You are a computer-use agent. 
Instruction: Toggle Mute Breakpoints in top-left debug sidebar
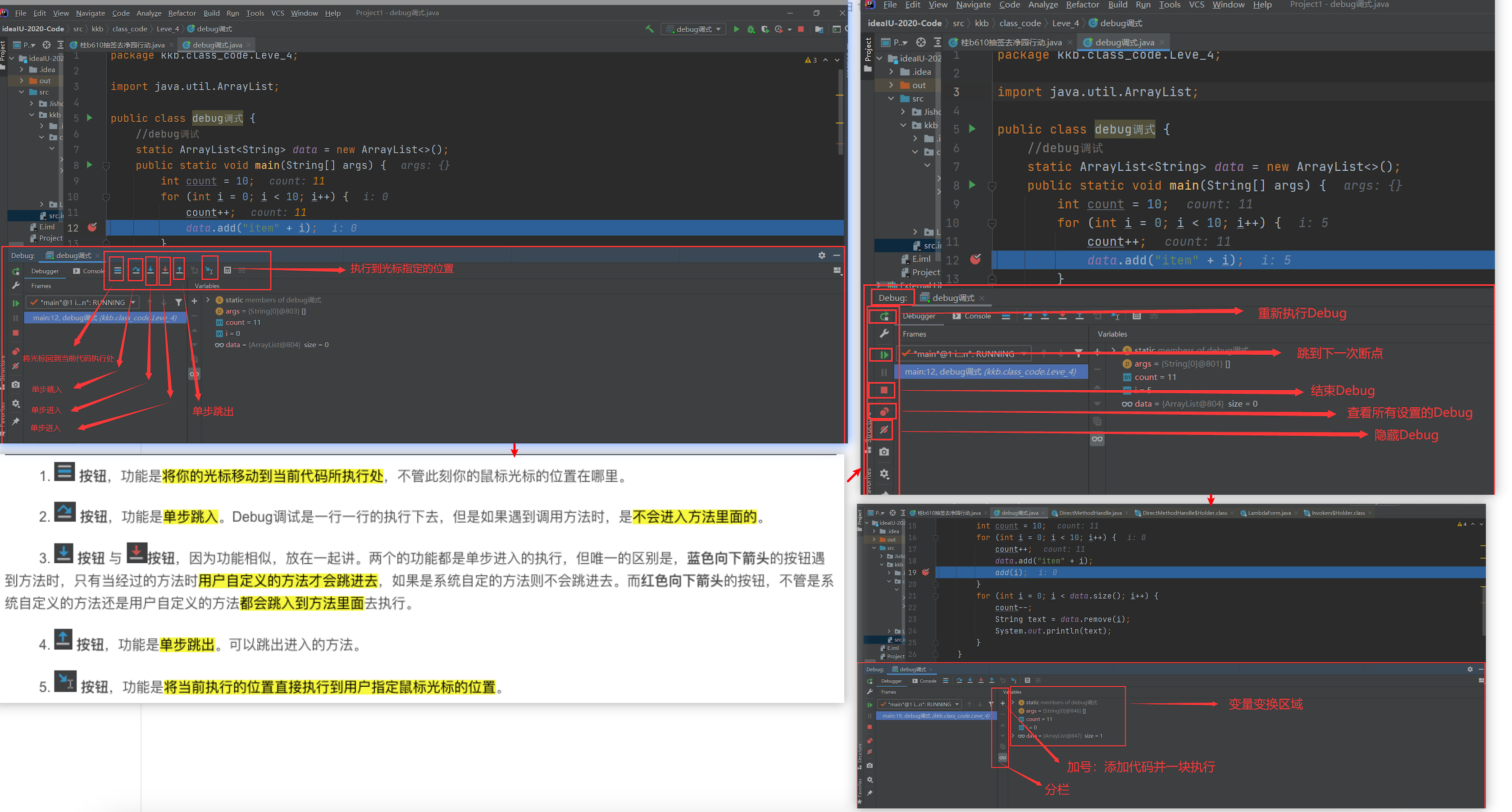pyautogui.click(x=16, y=366)
